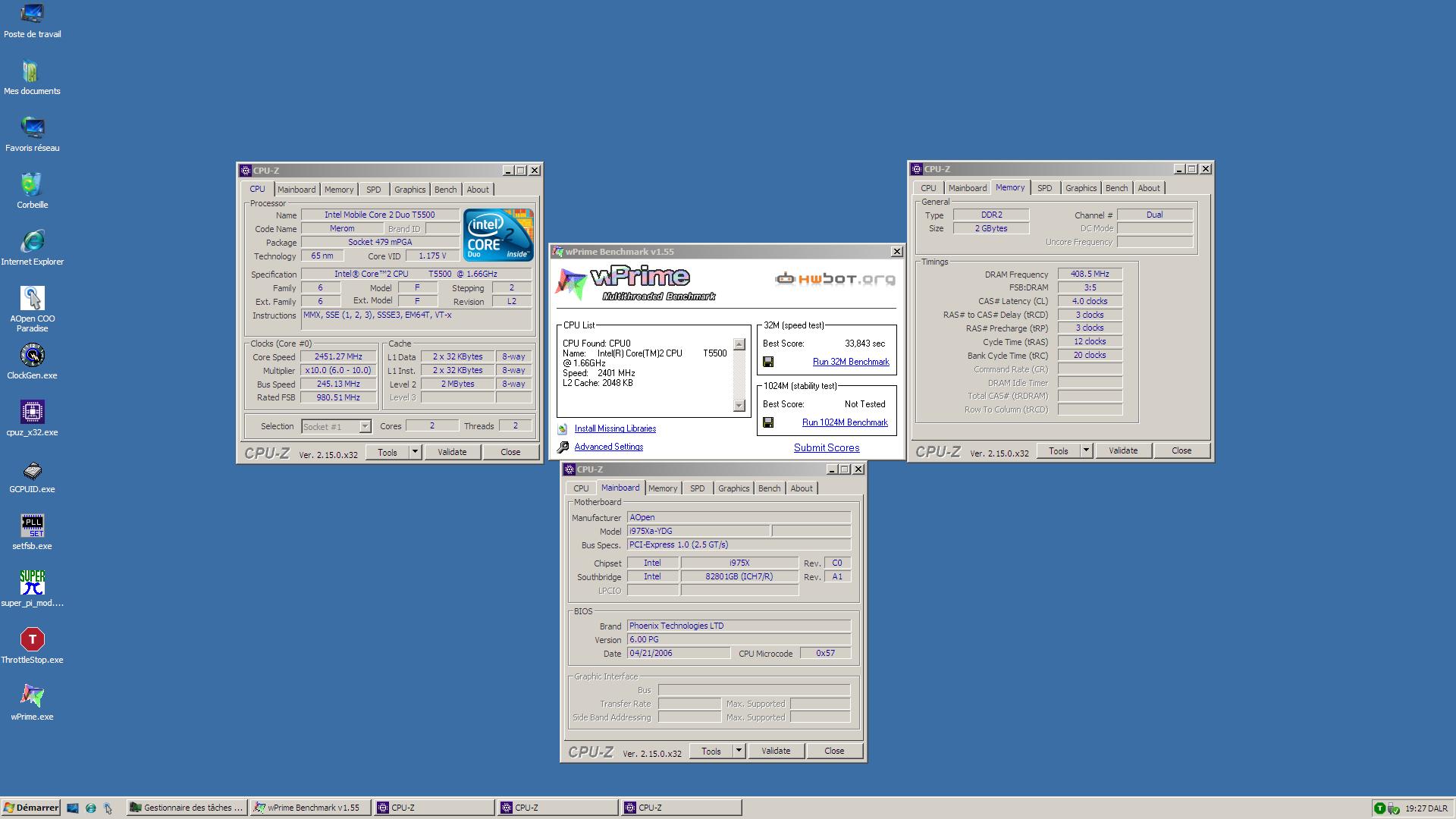The height and width of the screenshot is (819, 1456).
Task: Open Favoris réseau desktop icon
Action: [x=32, y=134]
